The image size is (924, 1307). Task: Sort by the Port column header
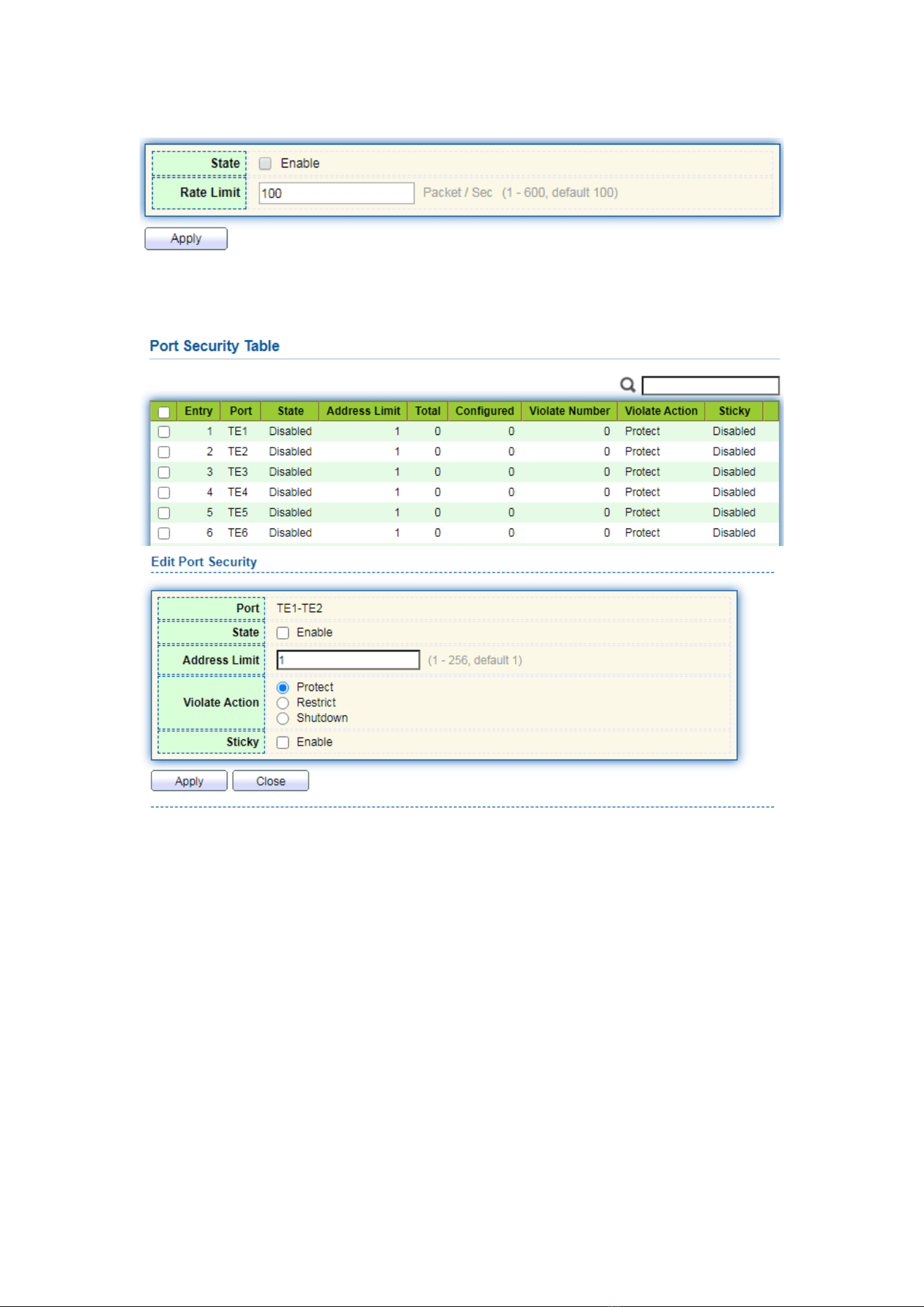pos(241,411)
